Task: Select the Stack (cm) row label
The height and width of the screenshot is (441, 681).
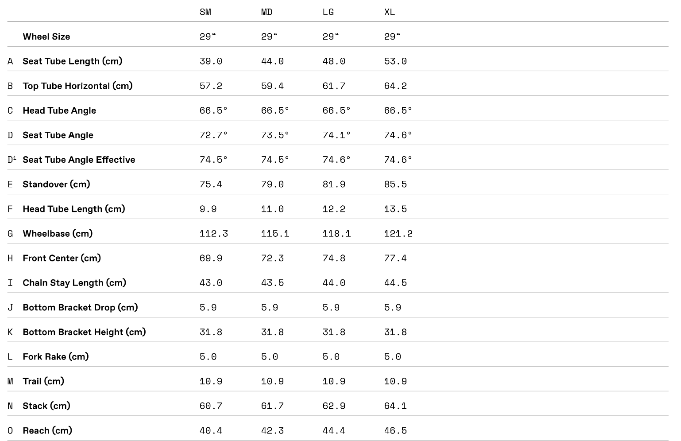Action: tap(46, 406)
